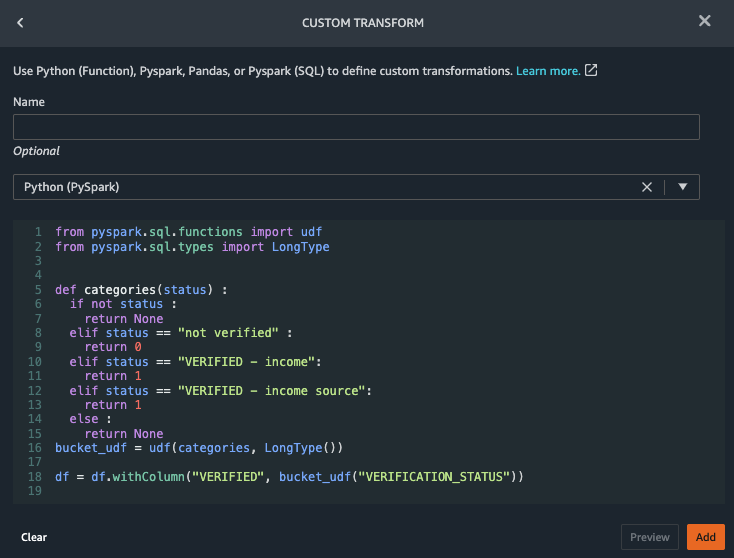Click the Preview button
Screen dimensions: 734x558
tap(649, 537)
